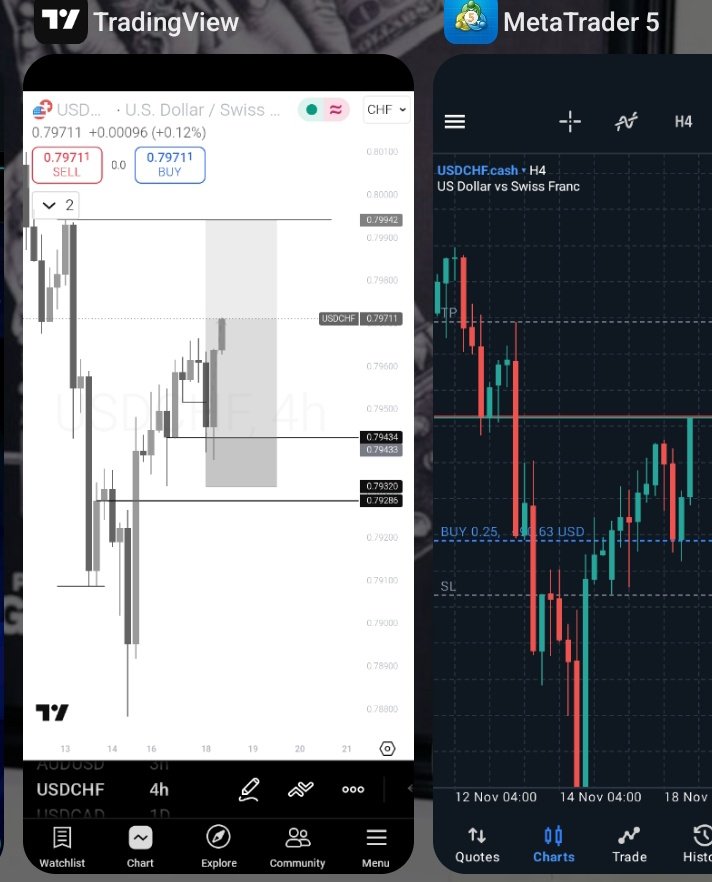Open the CHF currency dropdown

click(x=386, y=110)
